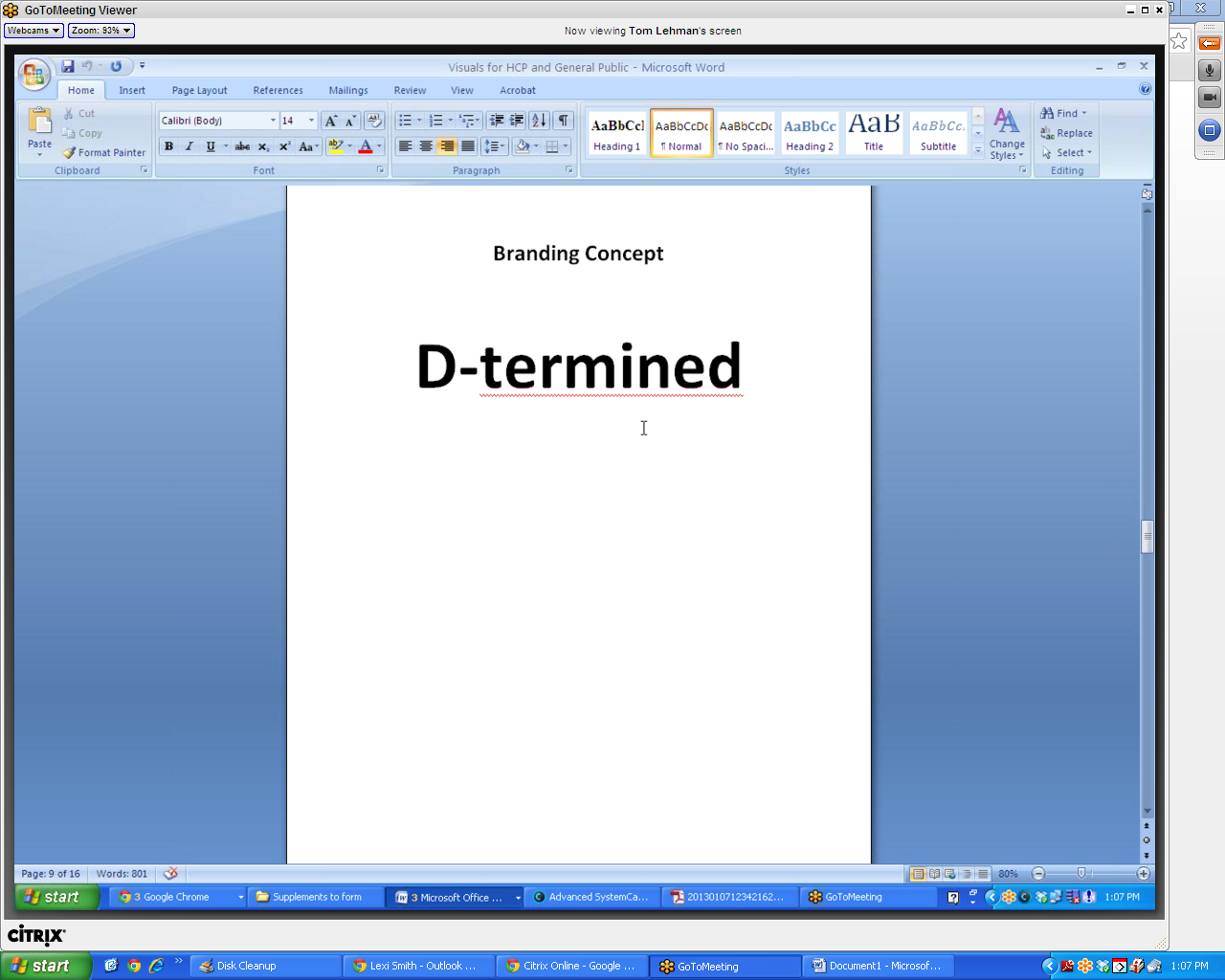Toggle Italic formatting
This screenshot has width=1225, height=980.
(189, 146)
